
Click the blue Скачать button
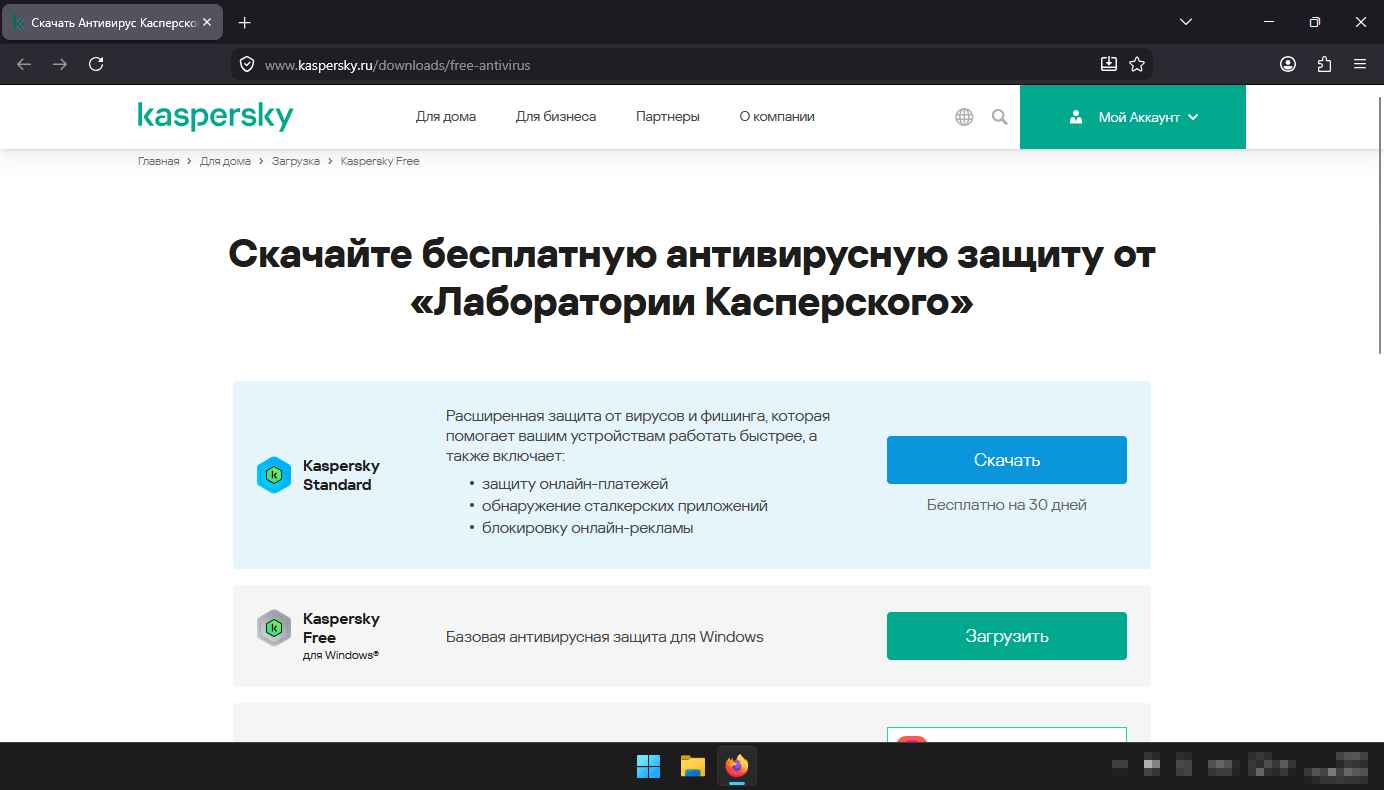pos(1007,460)
